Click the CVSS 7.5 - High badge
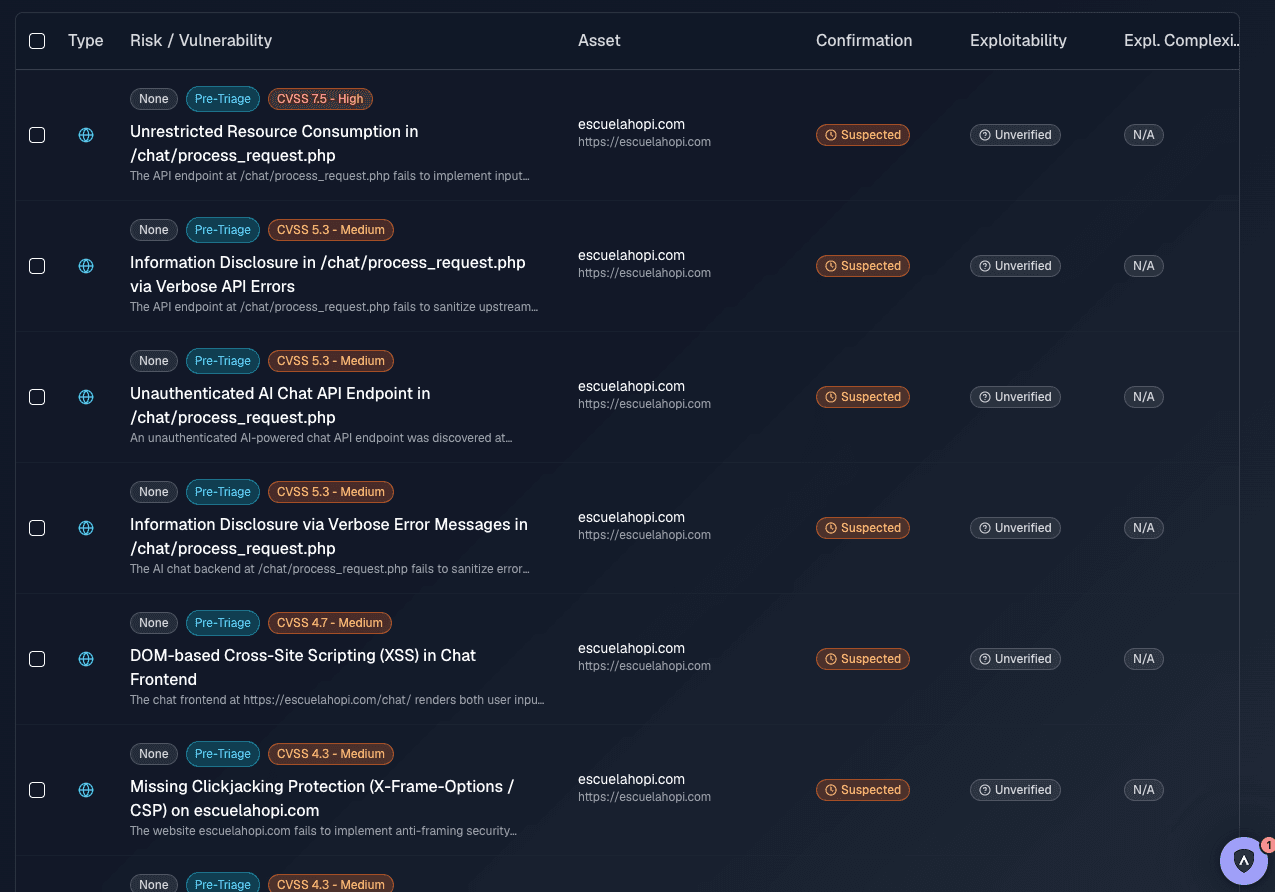1275x892 pixels. [320, 99]
